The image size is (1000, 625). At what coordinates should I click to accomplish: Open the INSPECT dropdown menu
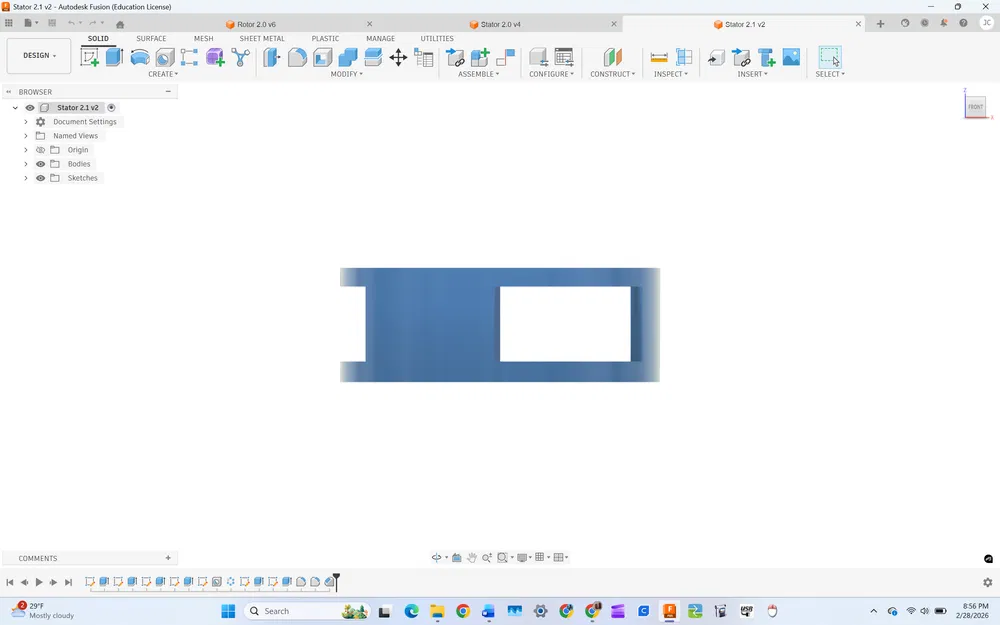point(670,74)
